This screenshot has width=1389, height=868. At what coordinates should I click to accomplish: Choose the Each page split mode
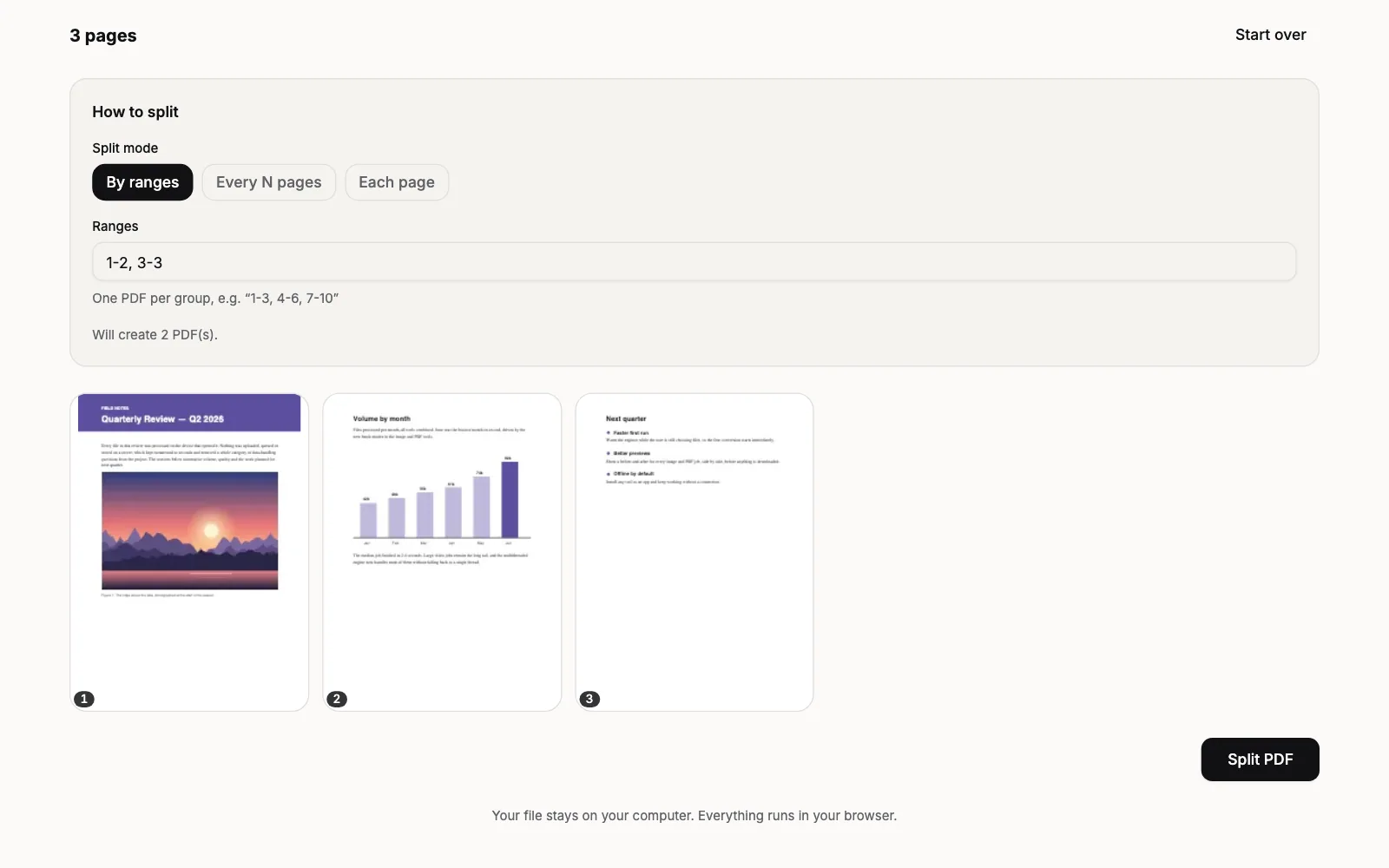(397, 182)
